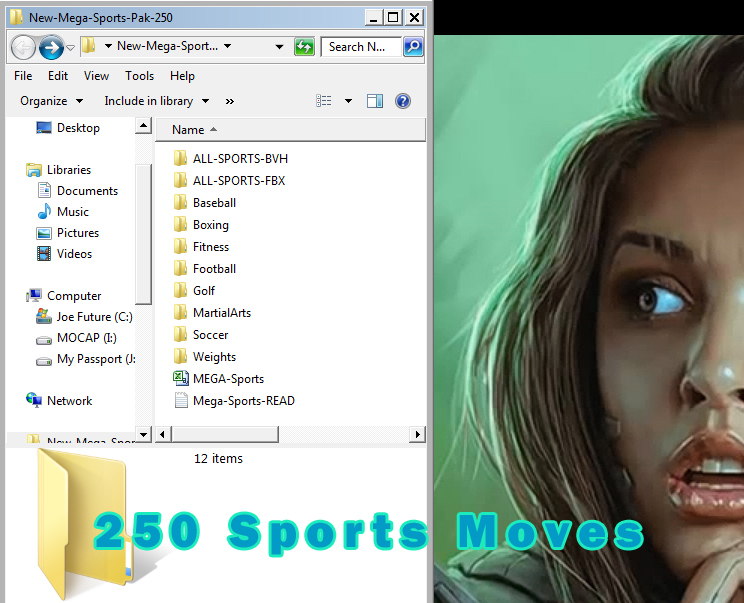744x603 pixels.
Task: Open the View menu
Action: (x=96, y=76)
